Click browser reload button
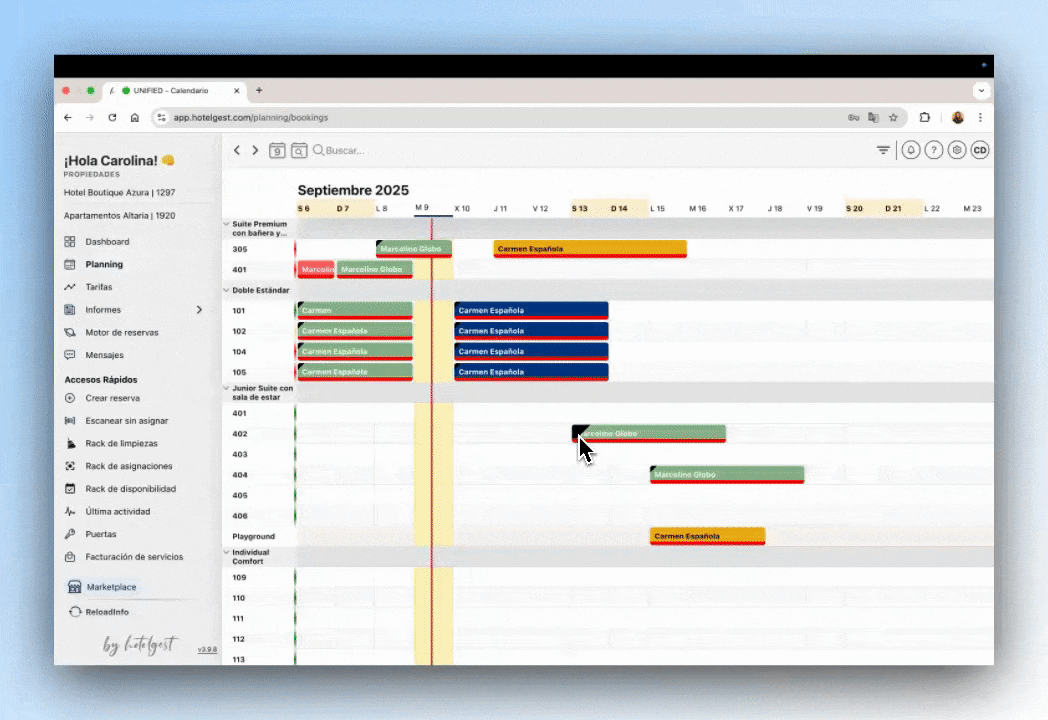1048x720 pixels. pyautogui.click(x=112, y=118)
